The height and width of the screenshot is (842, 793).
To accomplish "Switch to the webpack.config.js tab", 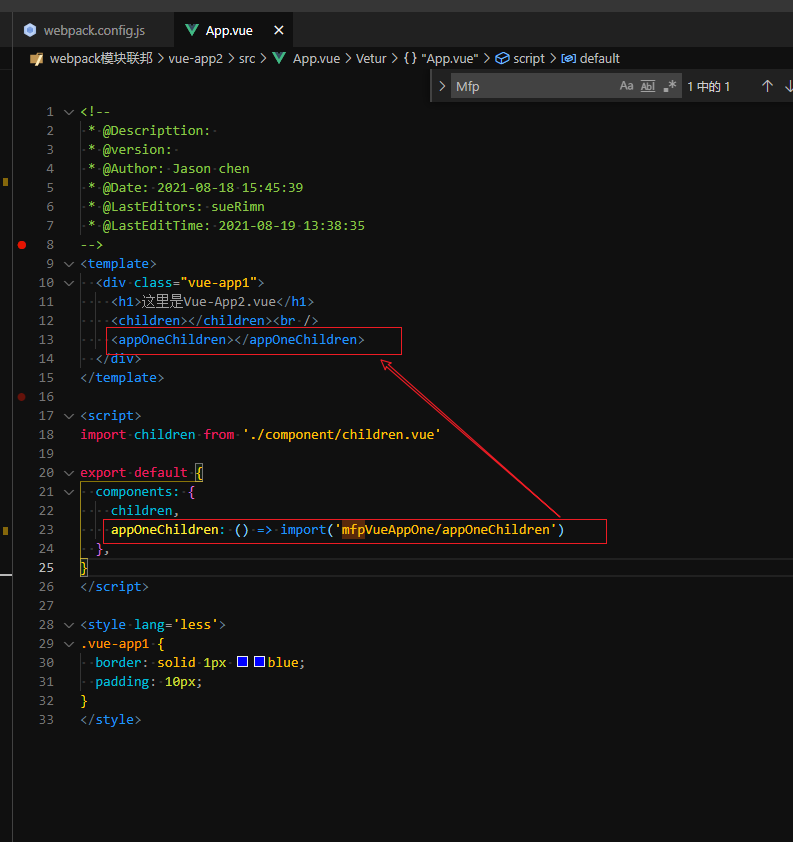I will click(93, 31).
